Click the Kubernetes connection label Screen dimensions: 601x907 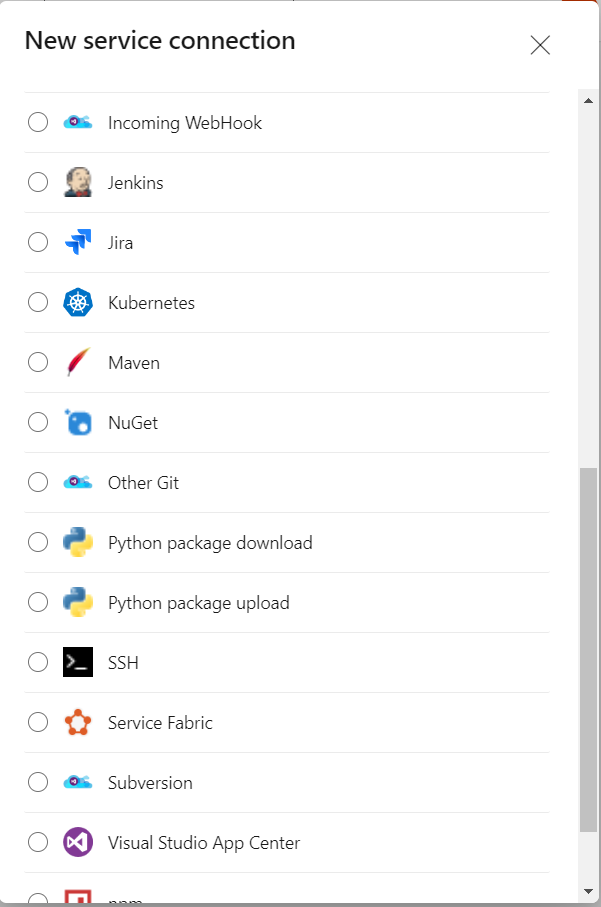coord(151,303)
